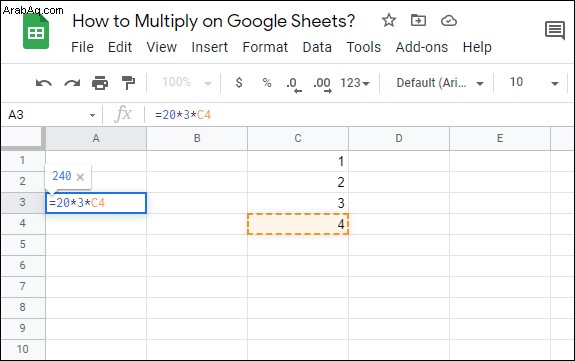Click the Redo arrow icon

coord(72,83)
